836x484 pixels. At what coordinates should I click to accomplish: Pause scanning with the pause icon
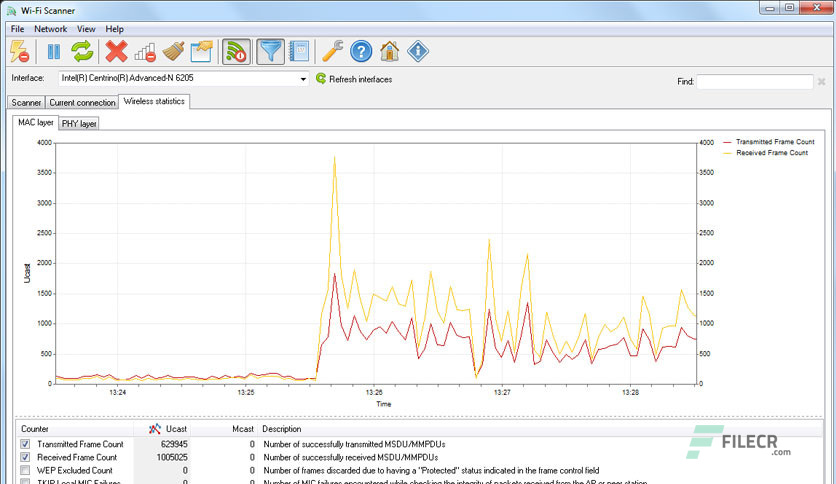54,52
